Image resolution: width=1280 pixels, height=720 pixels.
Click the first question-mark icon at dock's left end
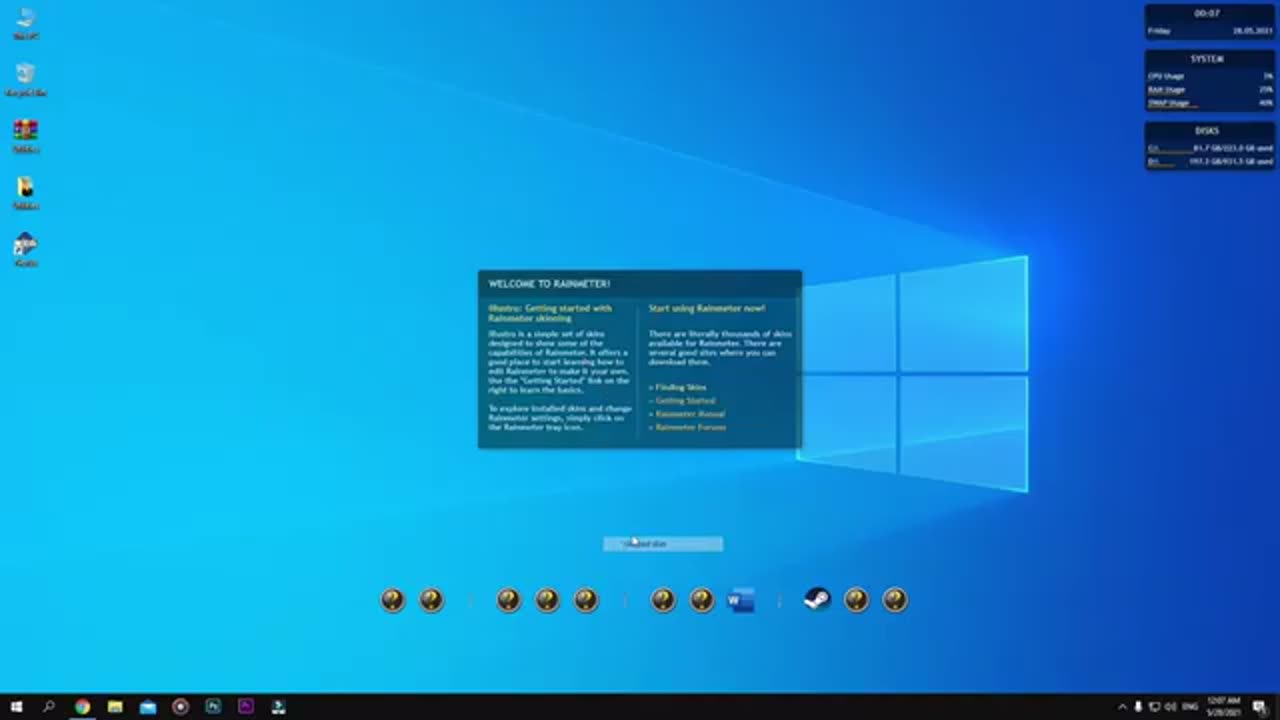(393, 599)
